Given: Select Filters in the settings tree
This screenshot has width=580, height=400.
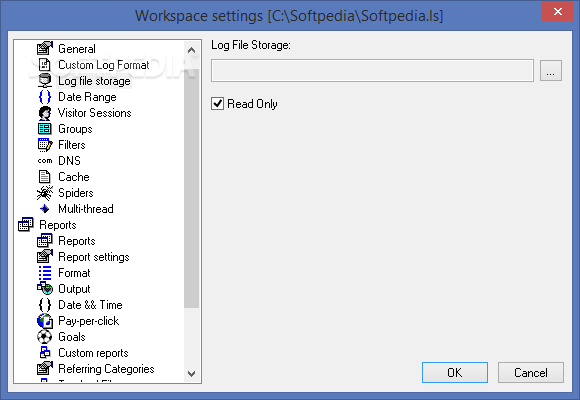Looking at the screenshot, I should 72,145.
